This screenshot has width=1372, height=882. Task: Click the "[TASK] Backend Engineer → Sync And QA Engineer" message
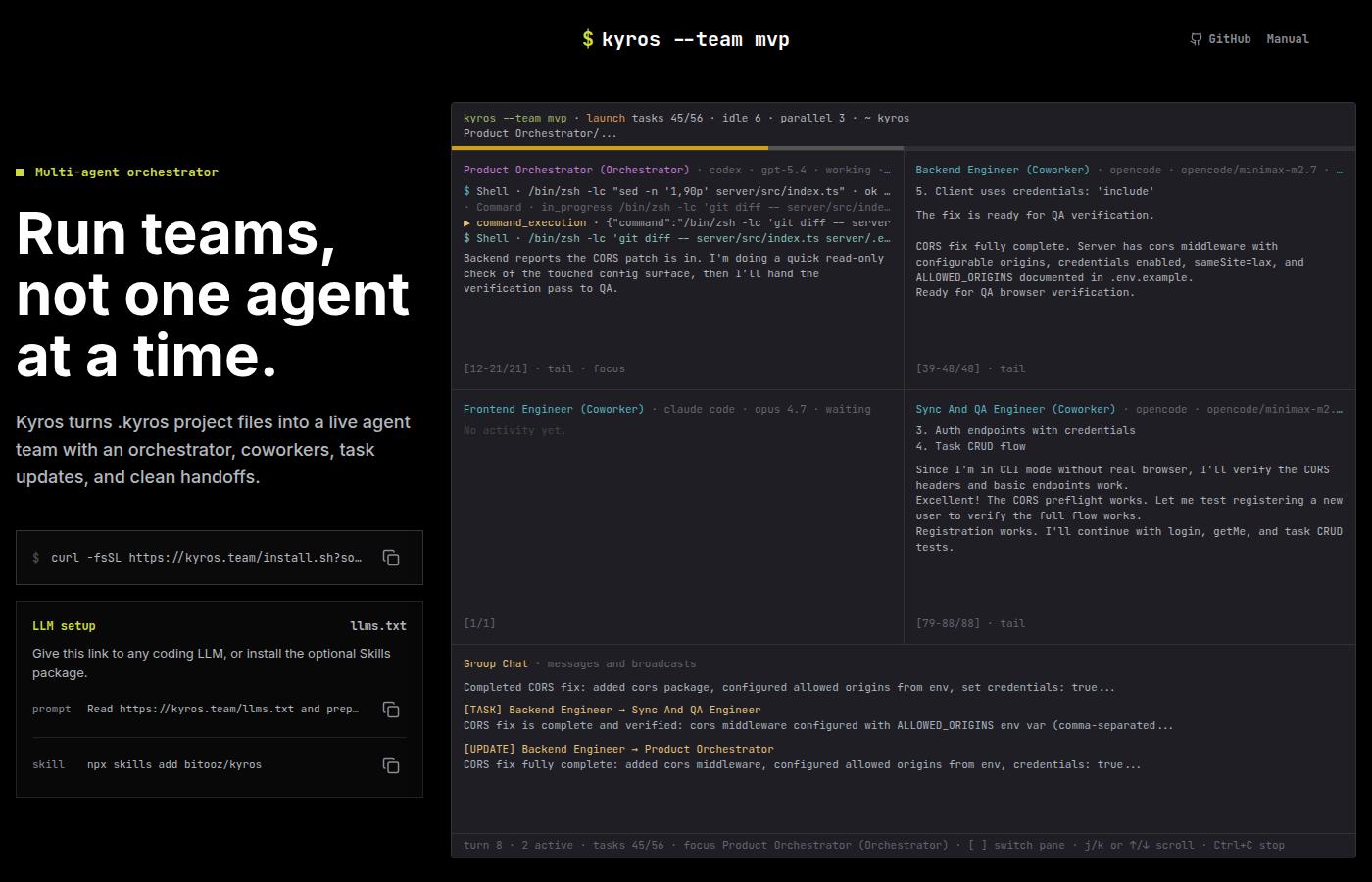[x=612, y=710]
